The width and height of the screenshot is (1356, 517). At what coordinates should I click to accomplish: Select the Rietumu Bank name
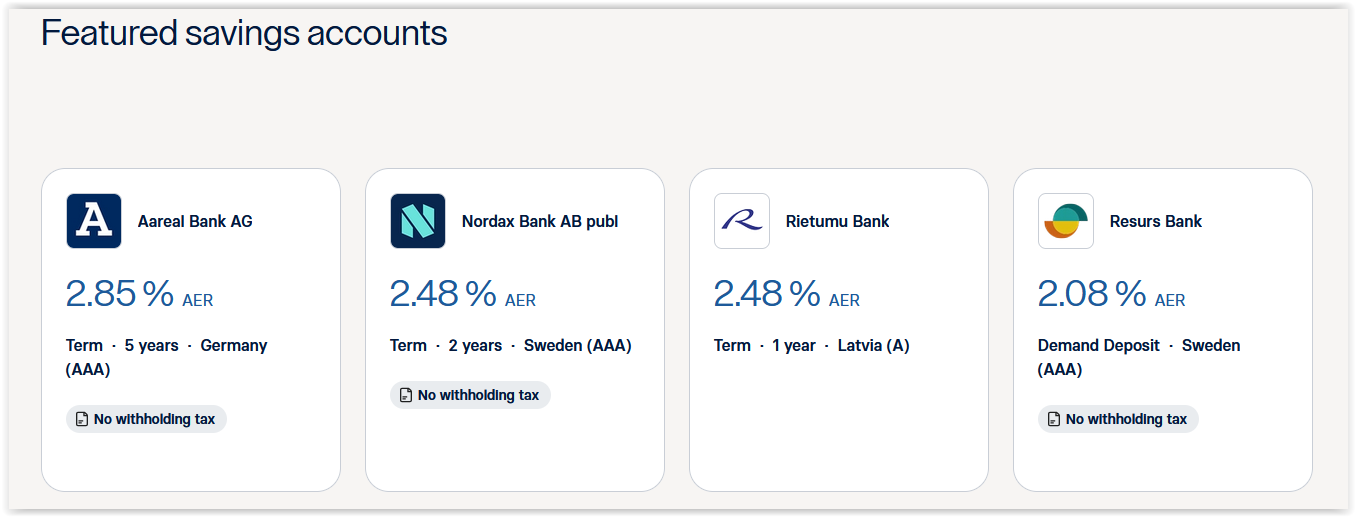(838, 221)
